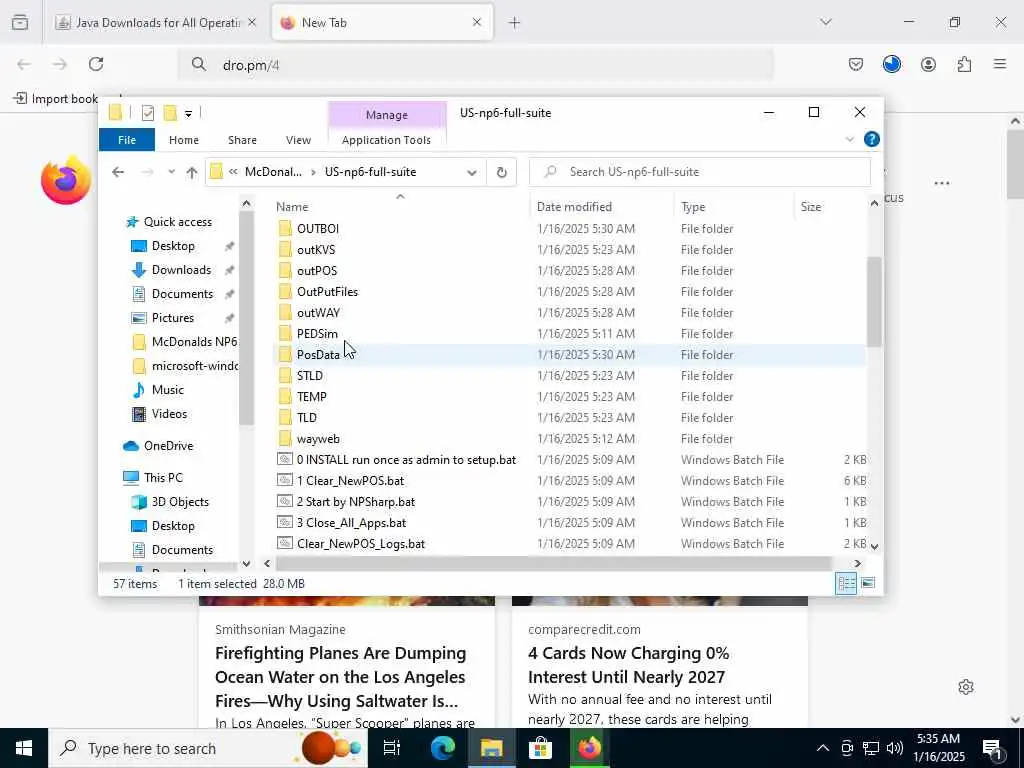Select the wayweb folder icon

pyautogui.click(x=285, y=438)
